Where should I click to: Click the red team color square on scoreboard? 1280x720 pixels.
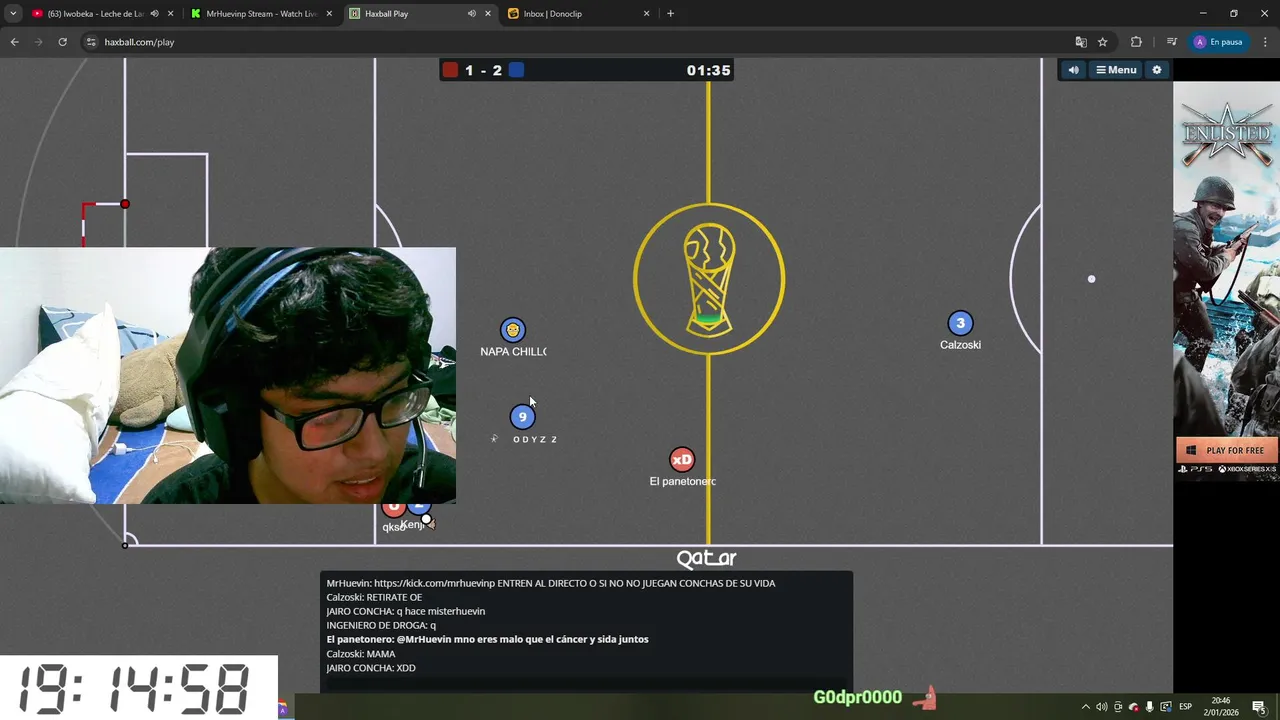(450, 70)
